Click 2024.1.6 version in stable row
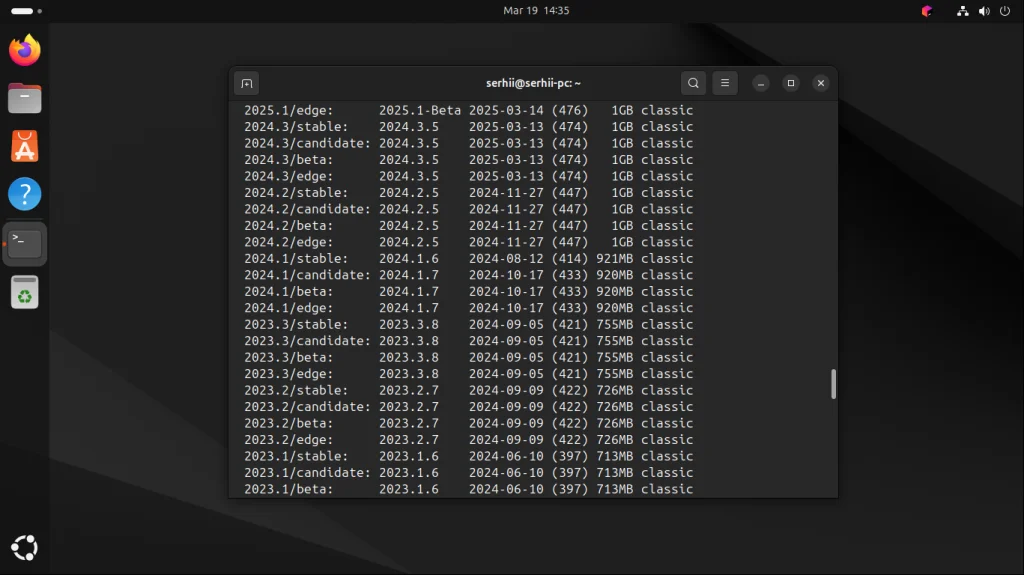 pyautogui.click(x=409, y=259)
